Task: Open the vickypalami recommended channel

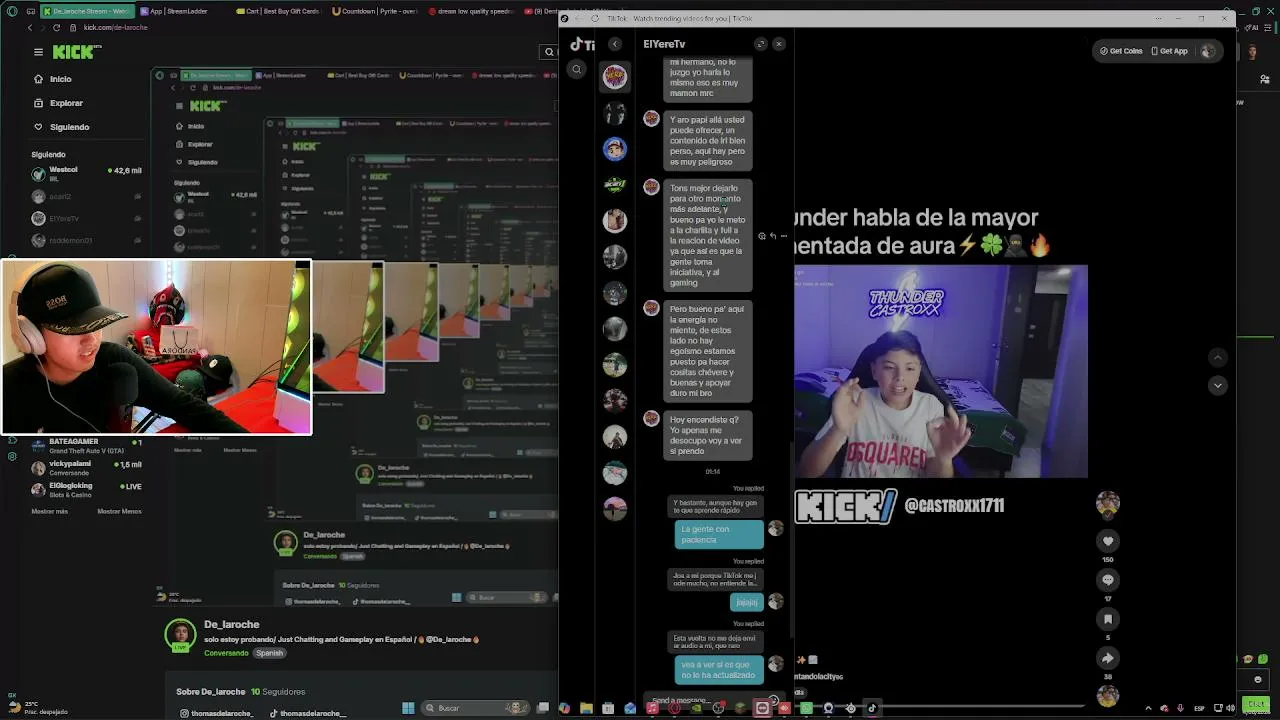Action: coord(87,468)
